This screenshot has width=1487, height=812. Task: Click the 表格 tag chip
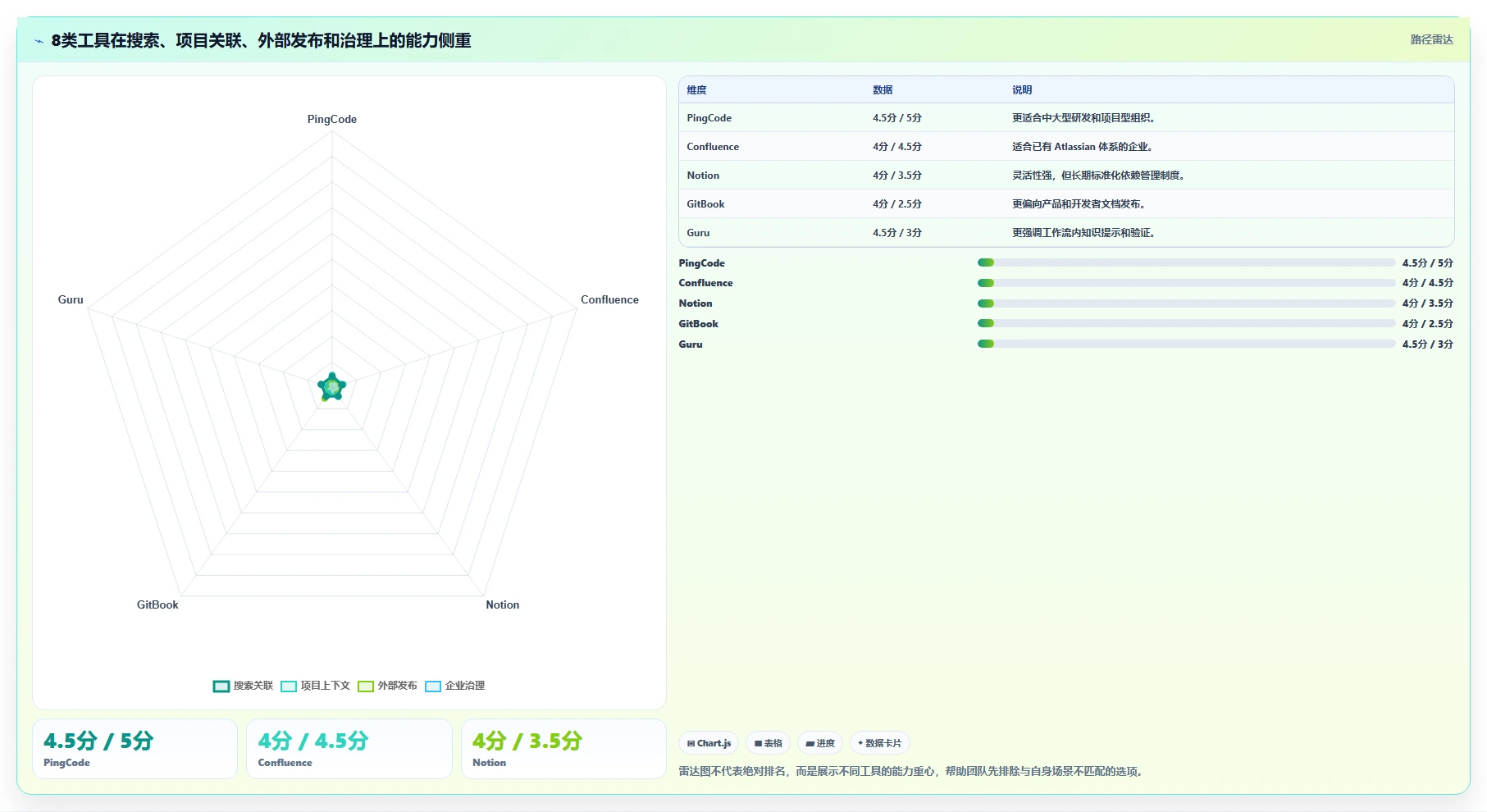[x=768, y=743]
